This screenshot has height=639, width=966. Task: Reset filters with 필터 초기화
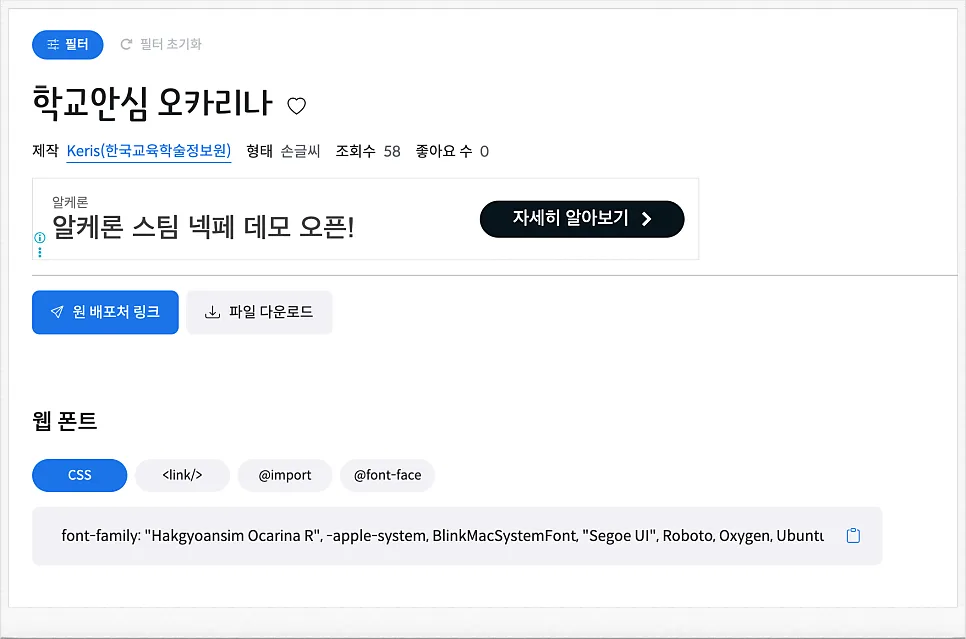161,44
